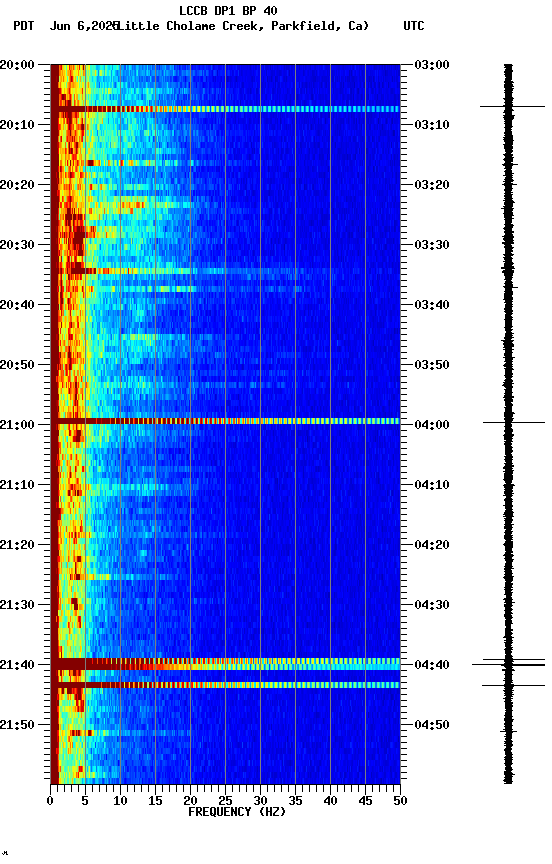Screen dimensions: 552x864
Task: Click the 'UTC' timezone label
Action: click(414, 26)
